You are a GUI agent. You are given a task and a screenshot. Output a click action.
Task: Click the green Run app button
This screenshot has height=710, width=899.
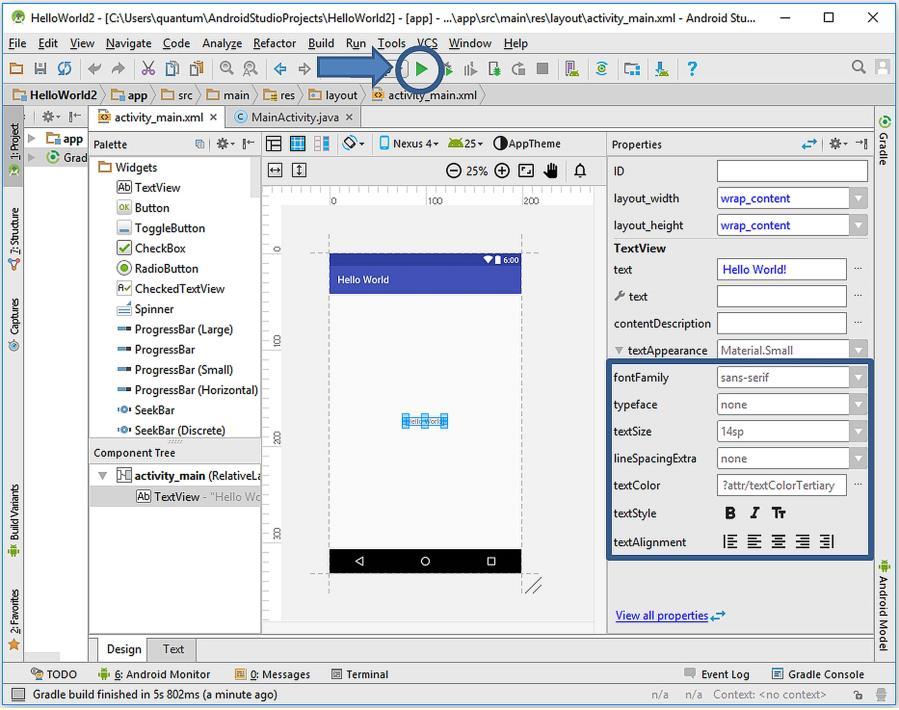[x=422, y=69]
